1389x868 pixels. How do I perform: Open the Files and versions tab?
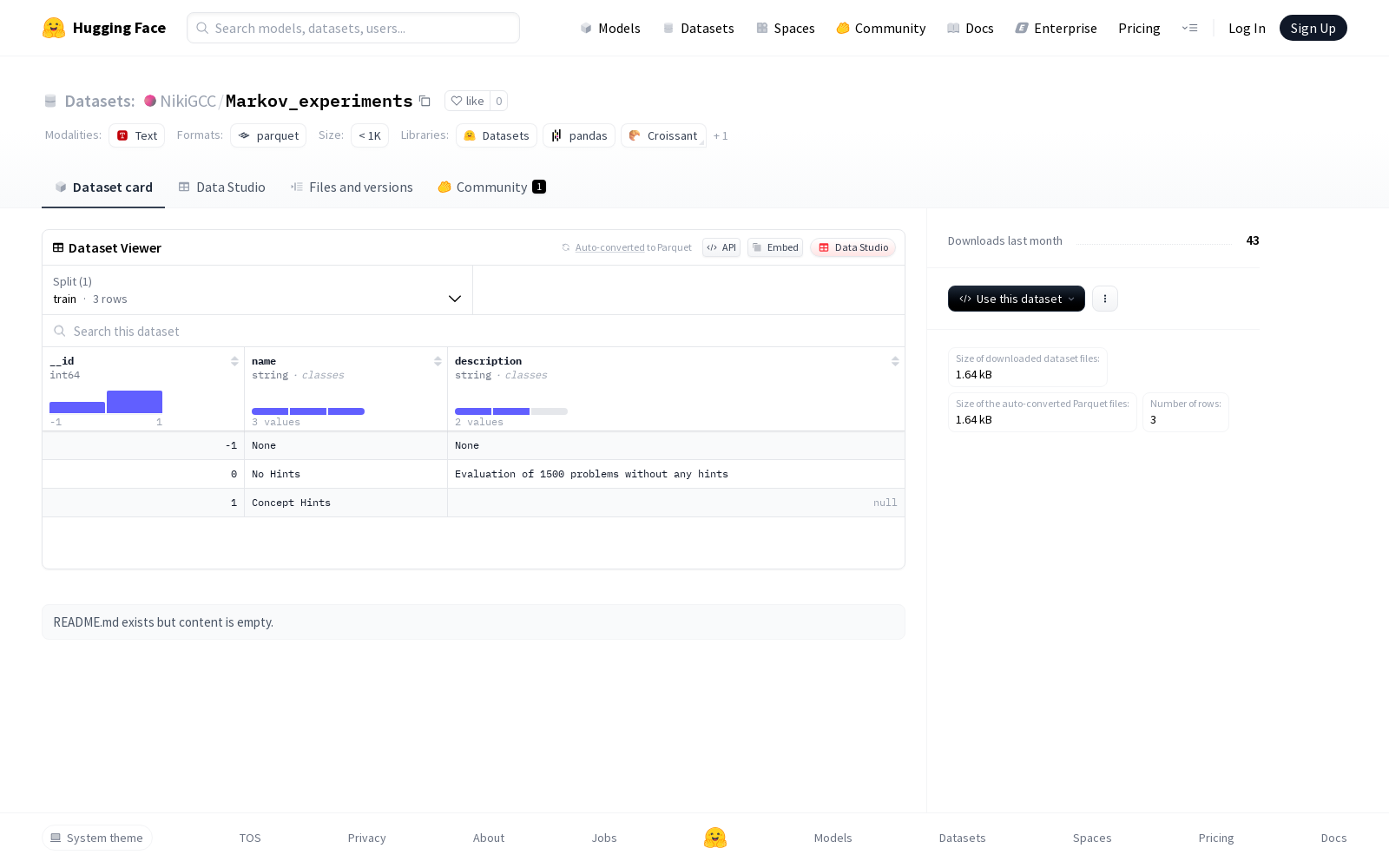point(352,187)
